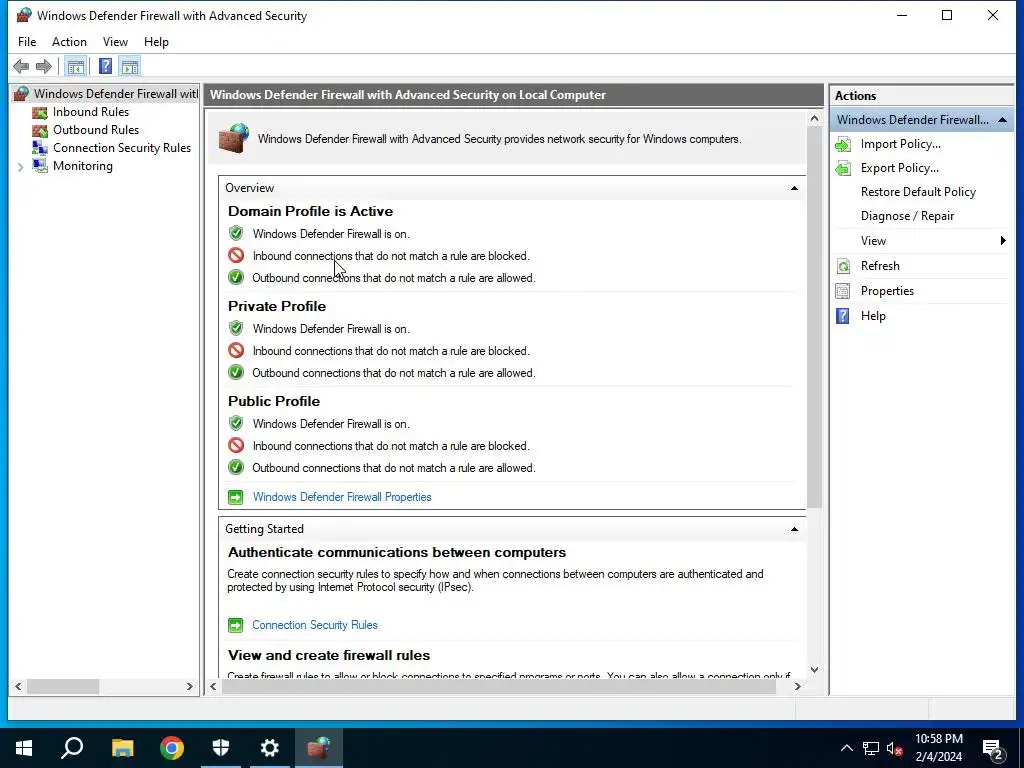This screenshot has height=768, width=1024.
Task: Click the Firewall app taskbar icon
Action: pos(319,748)
